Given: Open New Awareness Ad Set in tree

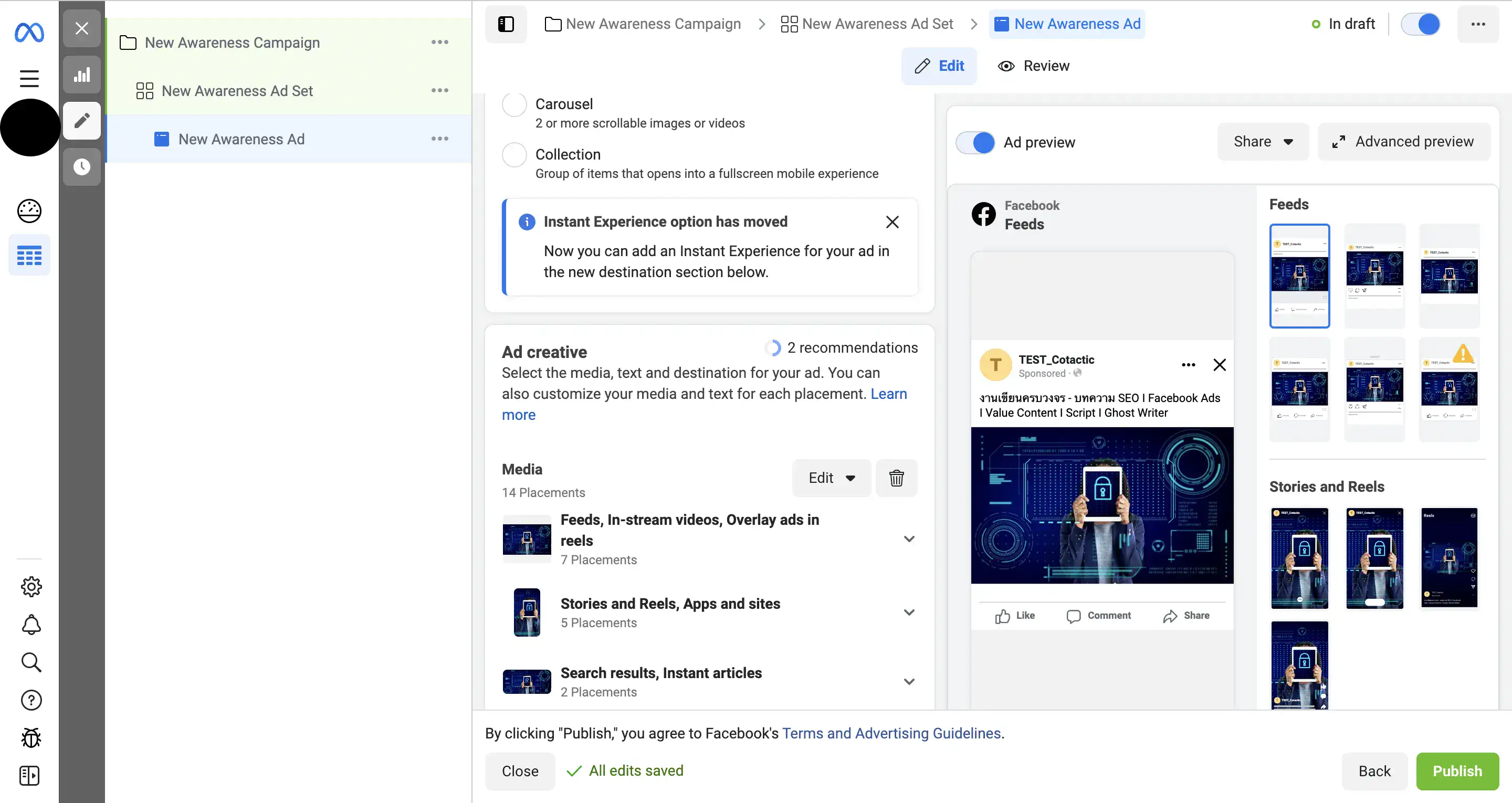Looking at the screenshot, I should tap(237, 91).
